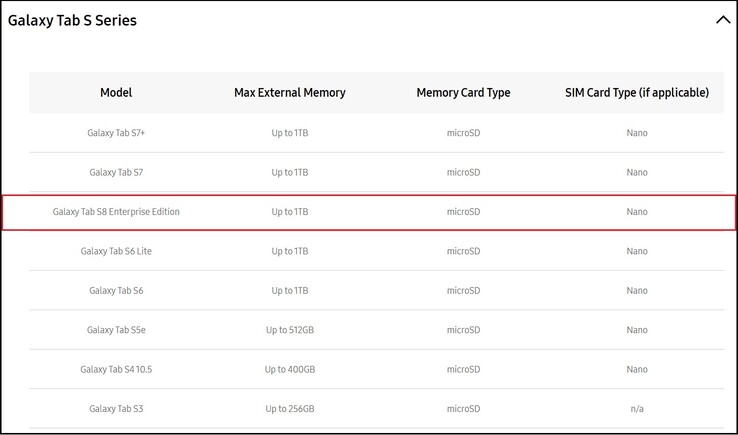738x435 pixels.
Task: Click the Up to 400GB memory cell
Action: [x=290, y=369]
